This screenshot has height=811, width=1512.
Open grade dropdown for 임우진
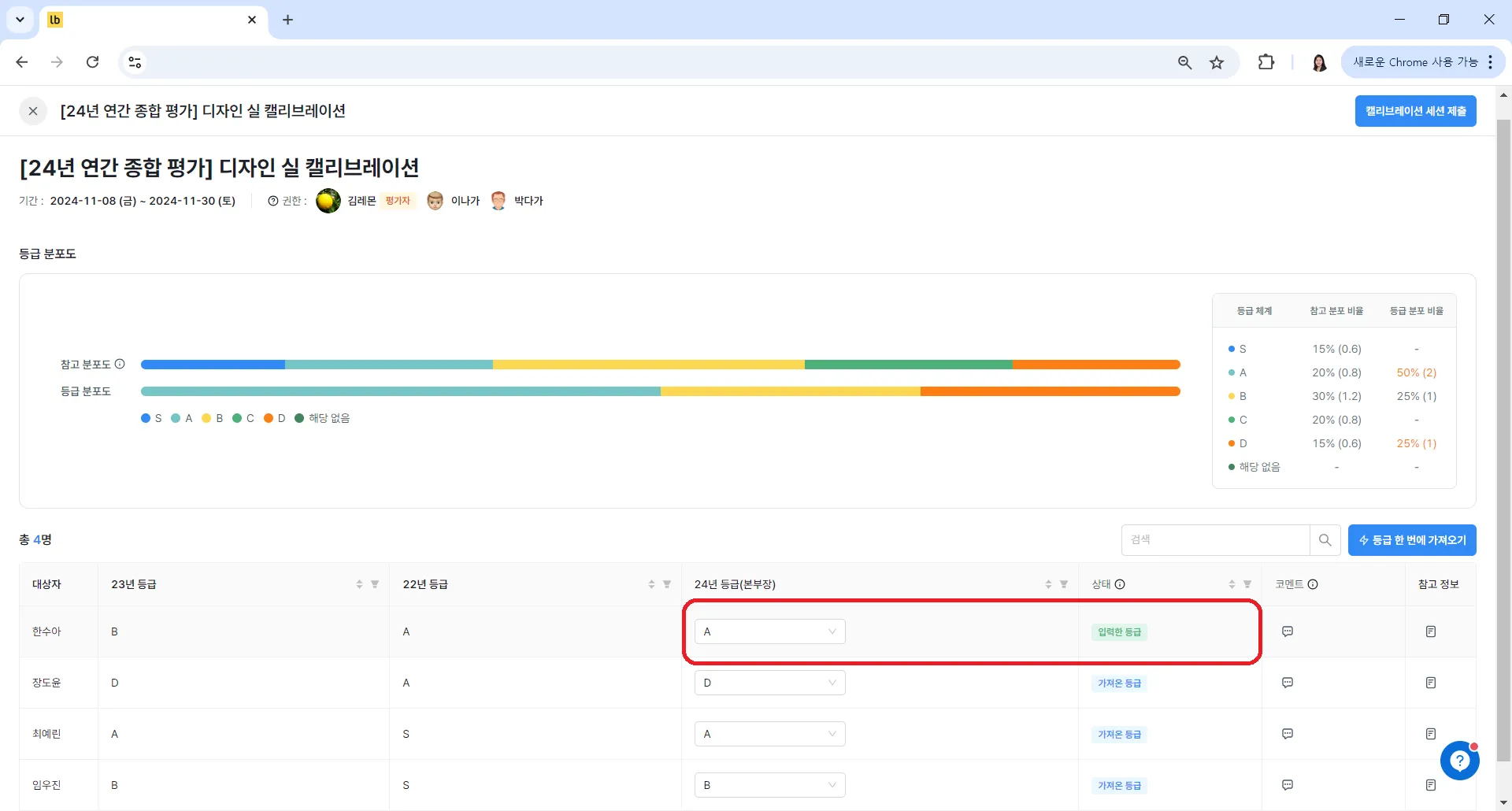[769, 785]
